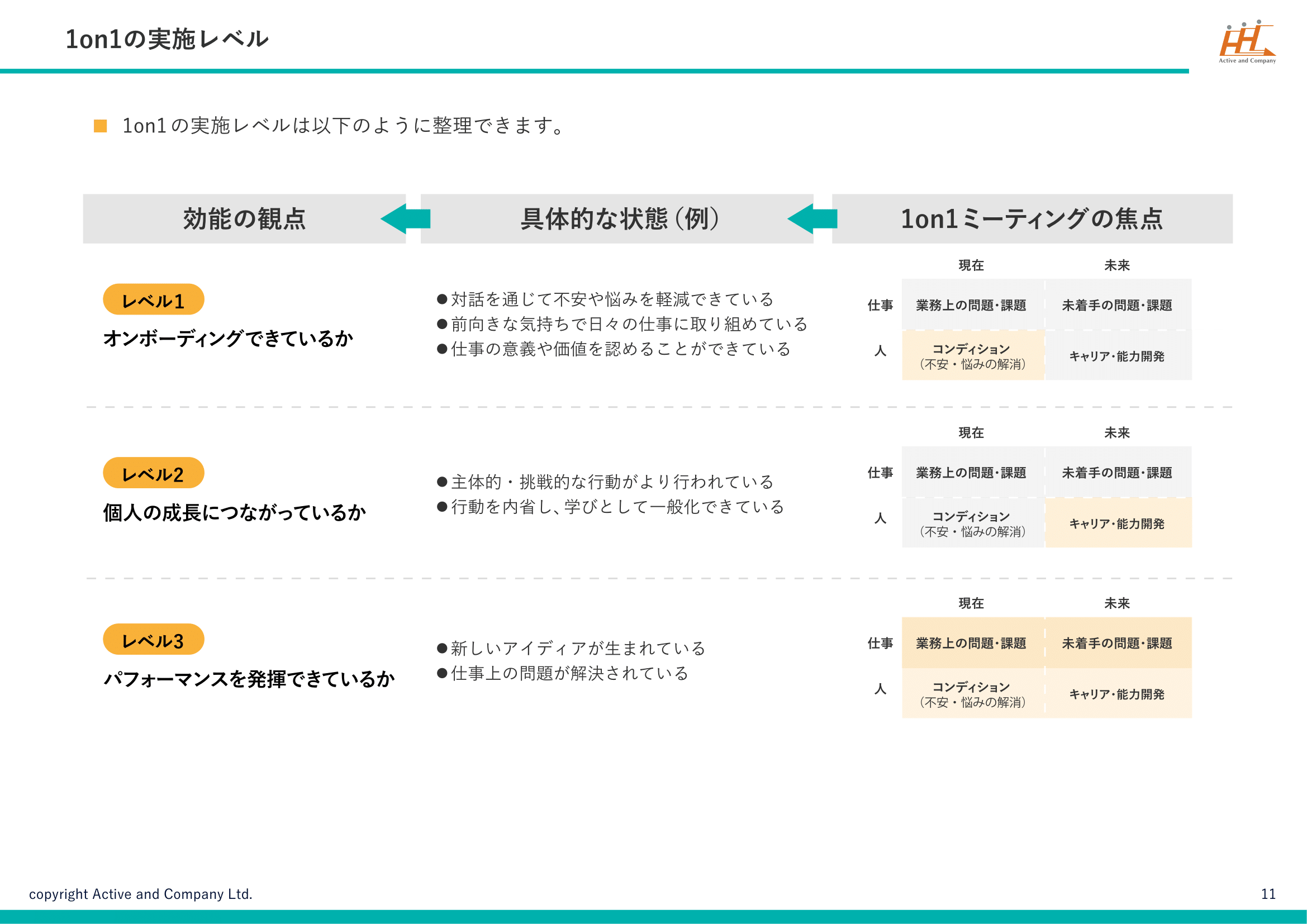The width and height of the screenshot is (1307, 924).
Task: Select the レベル1 orange badge
Action: pyautogui.click(x=153, y=300)
